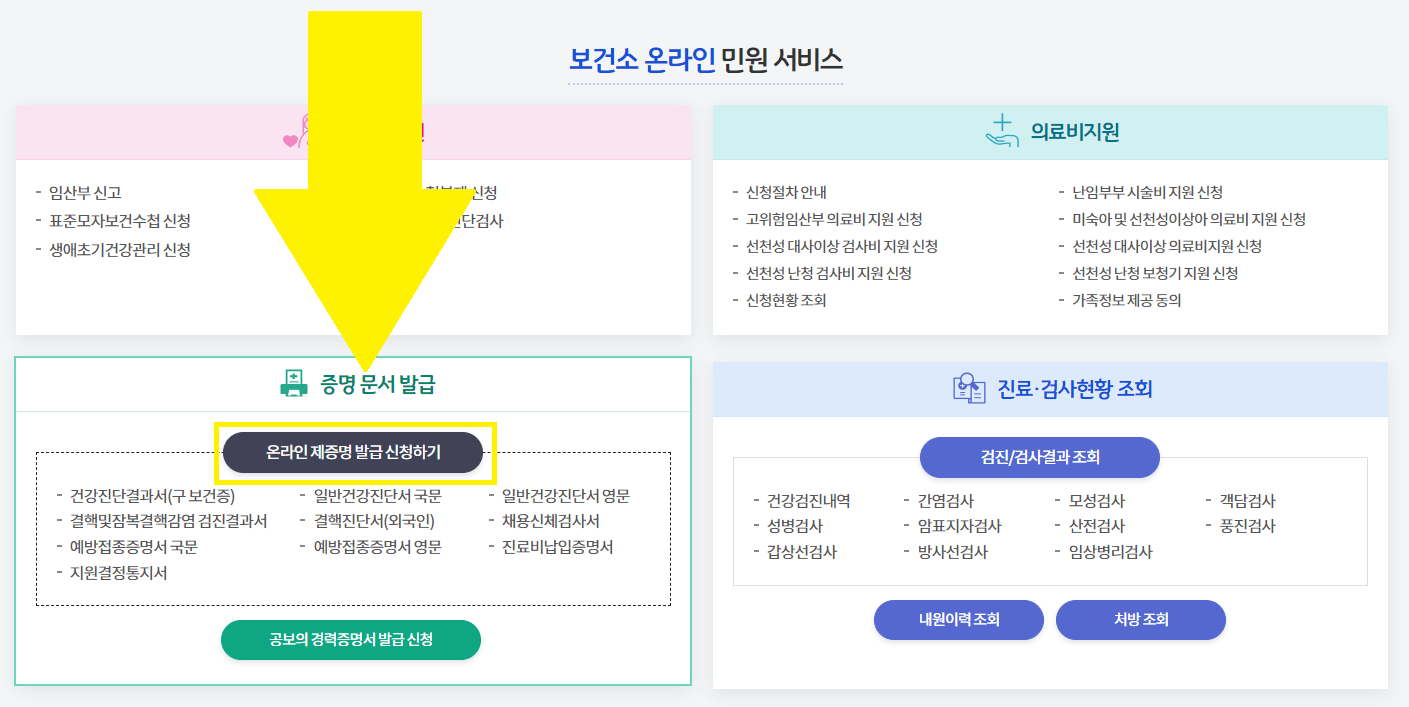Screen dimensions: 1409x707
Task: Open 처방 조회
Action: 1140,620
